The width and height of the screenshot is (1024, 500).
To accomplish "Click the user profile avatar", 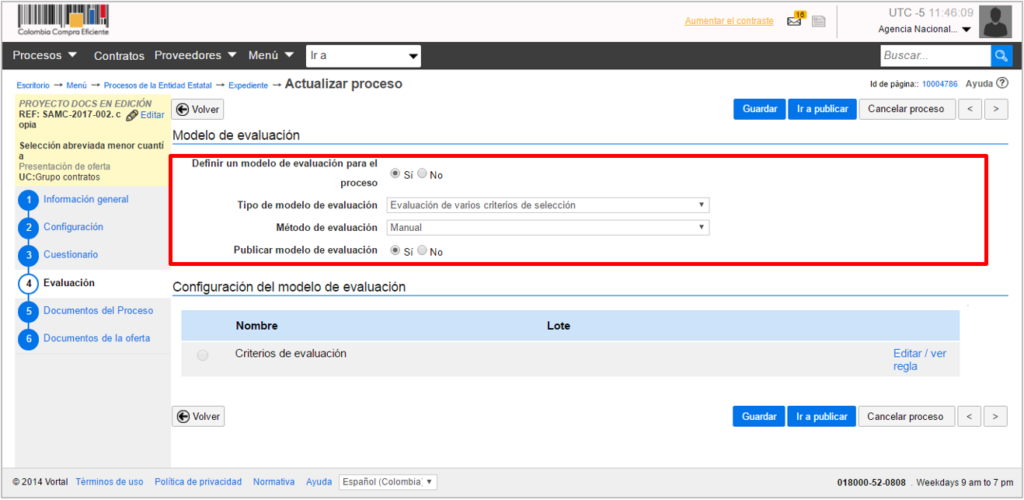I will (993, 20).
